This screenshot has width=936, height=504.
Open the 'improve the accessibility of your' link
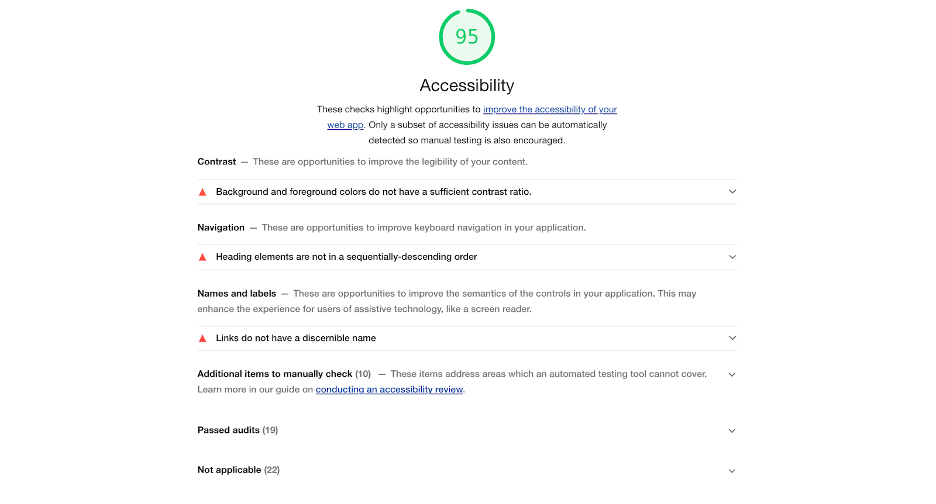click(x=549, y=109)
